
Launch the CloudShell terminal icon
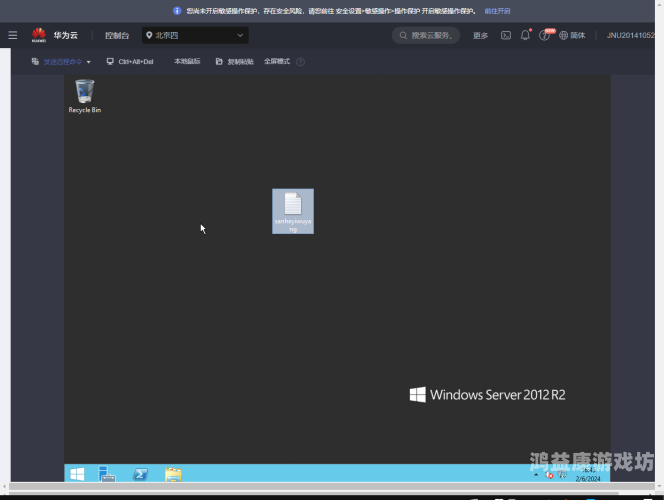point(506,35)
